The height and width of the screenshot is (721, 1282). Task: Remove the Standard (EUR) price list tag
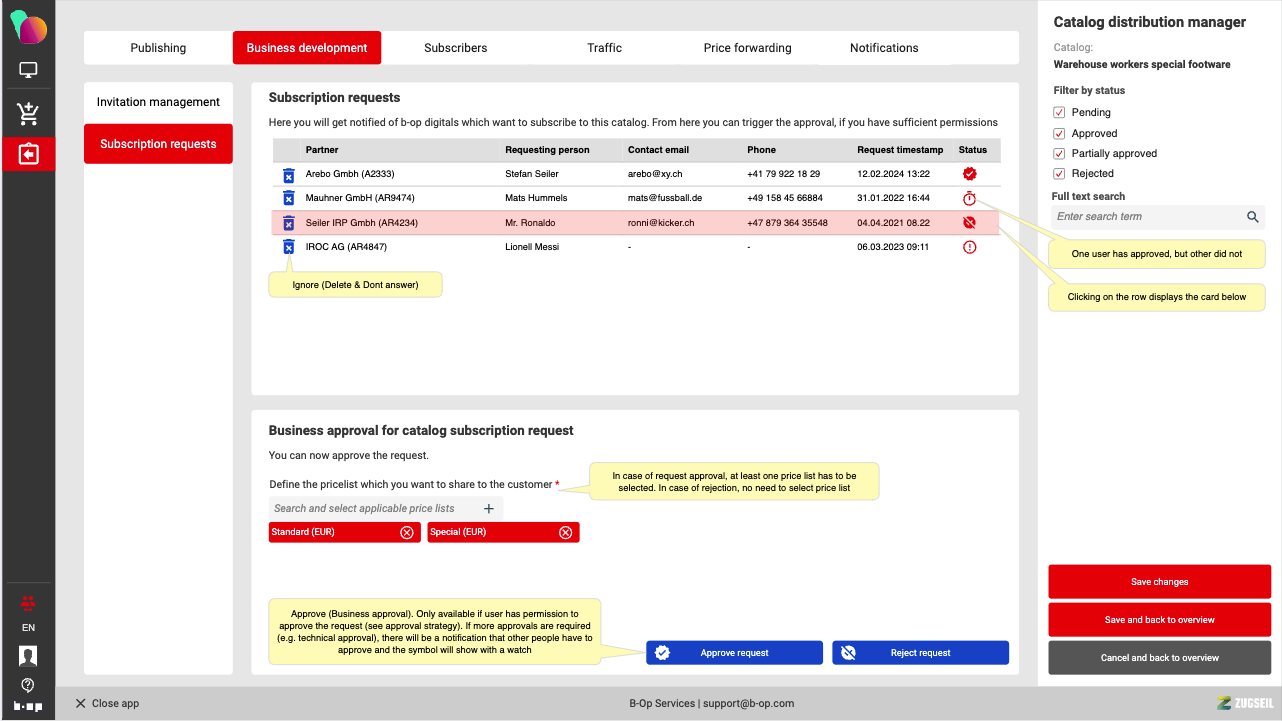(407, 533)
